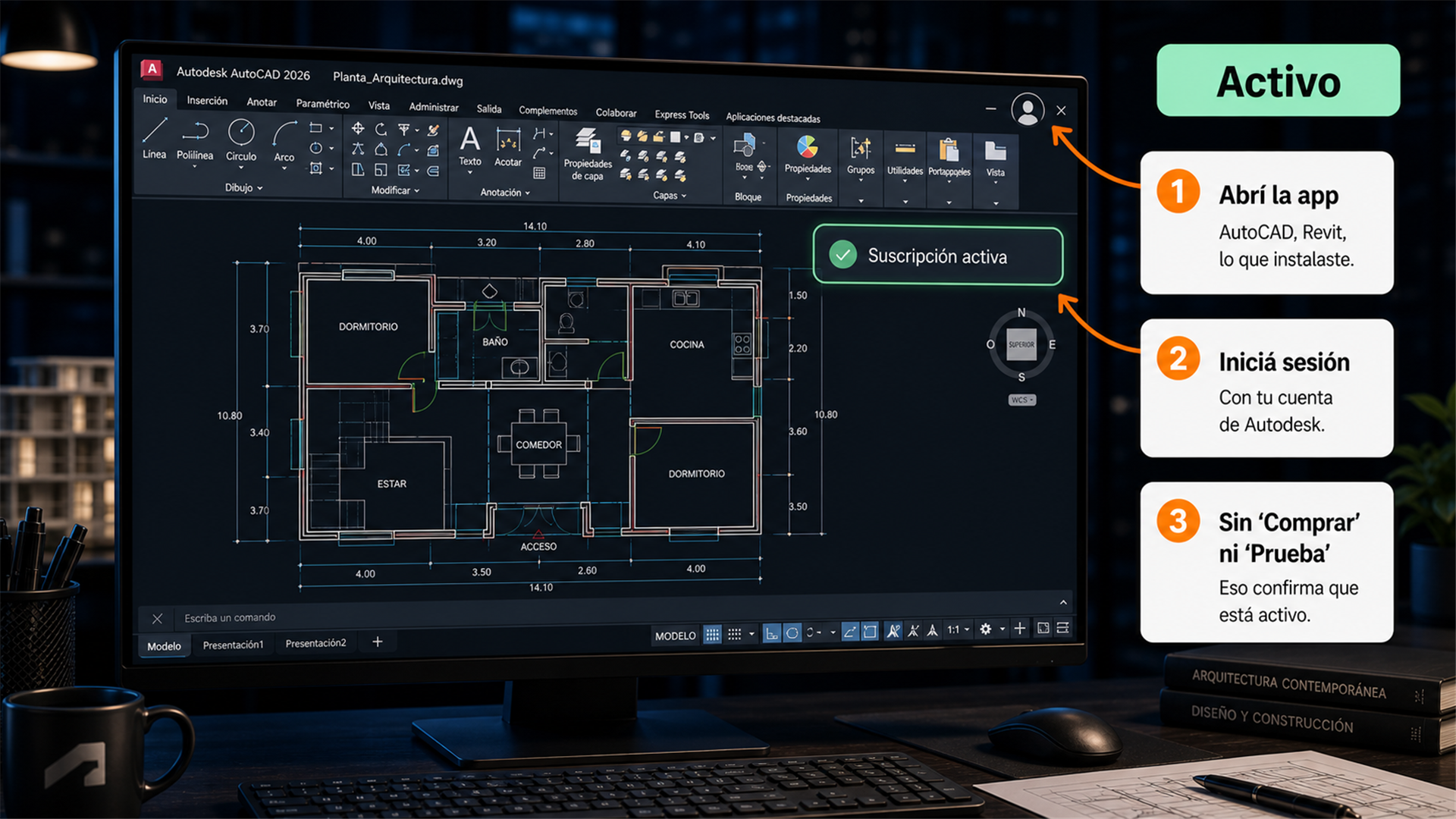Open the Polilínea dropdown arrow
Screen dimensions: 1456x819
(x=195, y=167)
